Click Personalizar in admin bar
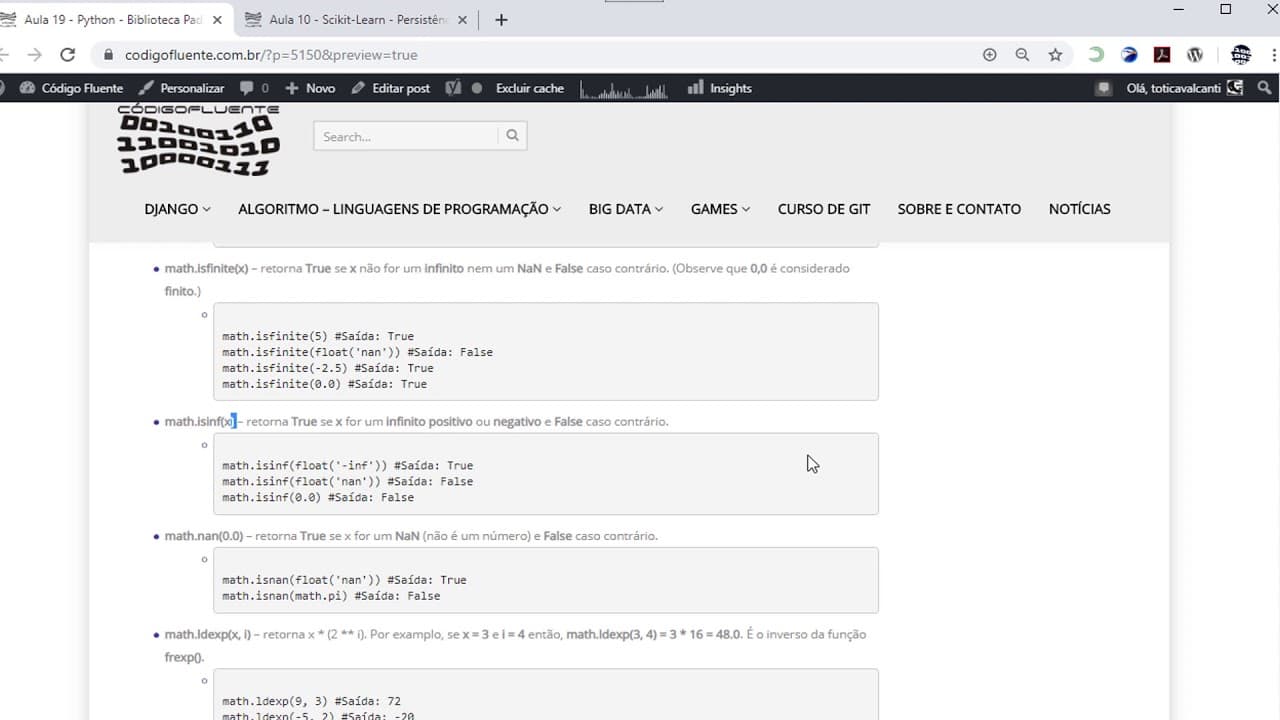Screen dimensions: 1280x720 click(182, 88)
